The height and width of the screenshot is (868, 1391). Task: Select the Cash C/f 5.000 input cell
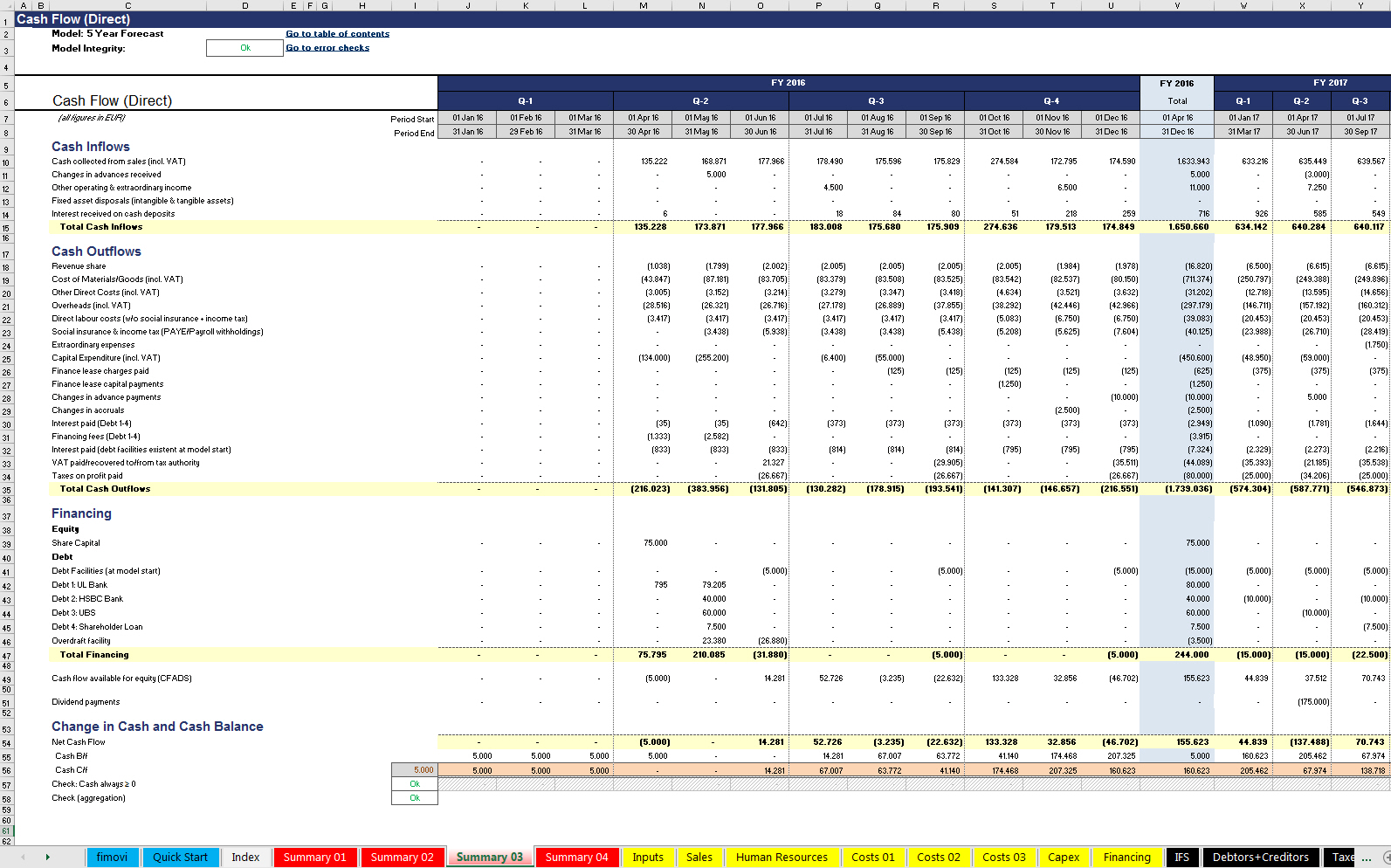coord(415,770)
